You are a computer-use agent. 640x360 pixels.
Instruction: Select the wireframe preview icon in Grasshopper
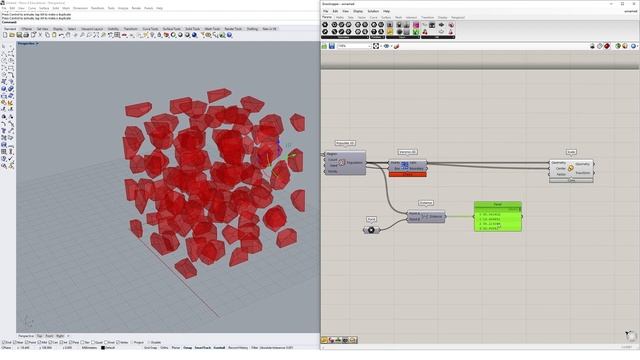click(600, 46)
